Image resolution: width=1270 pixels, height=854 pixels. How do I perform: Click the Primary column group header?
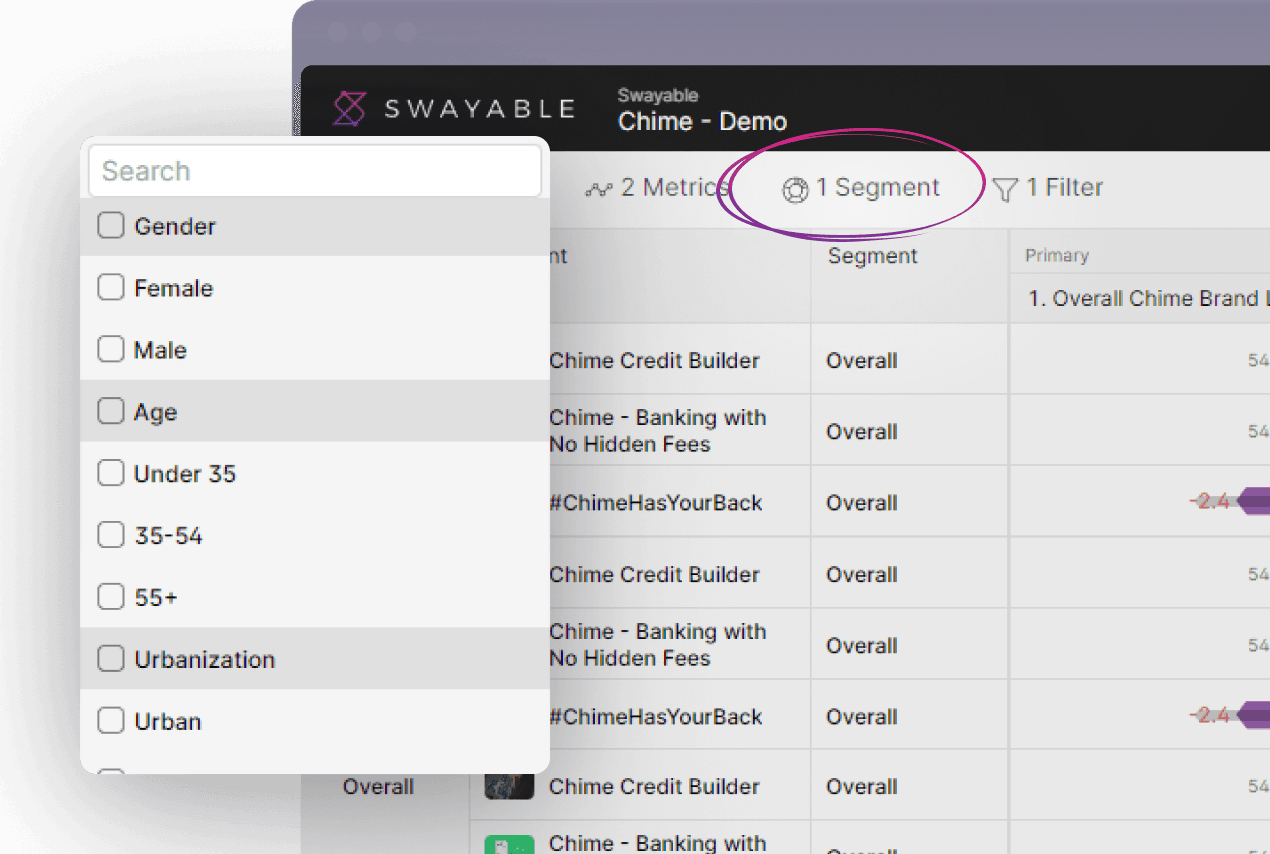[1056, 256]
